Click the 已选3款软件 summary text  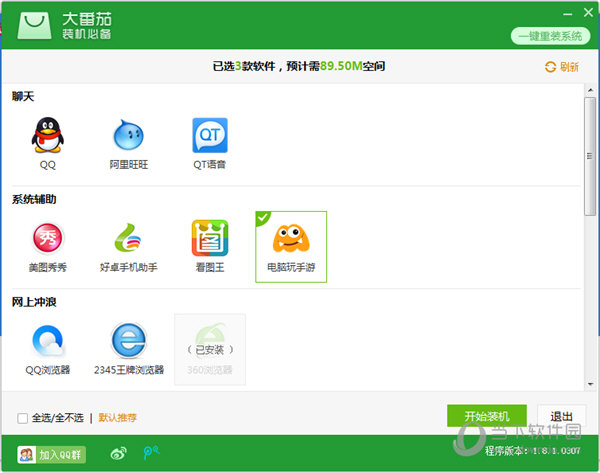[298, 66]
